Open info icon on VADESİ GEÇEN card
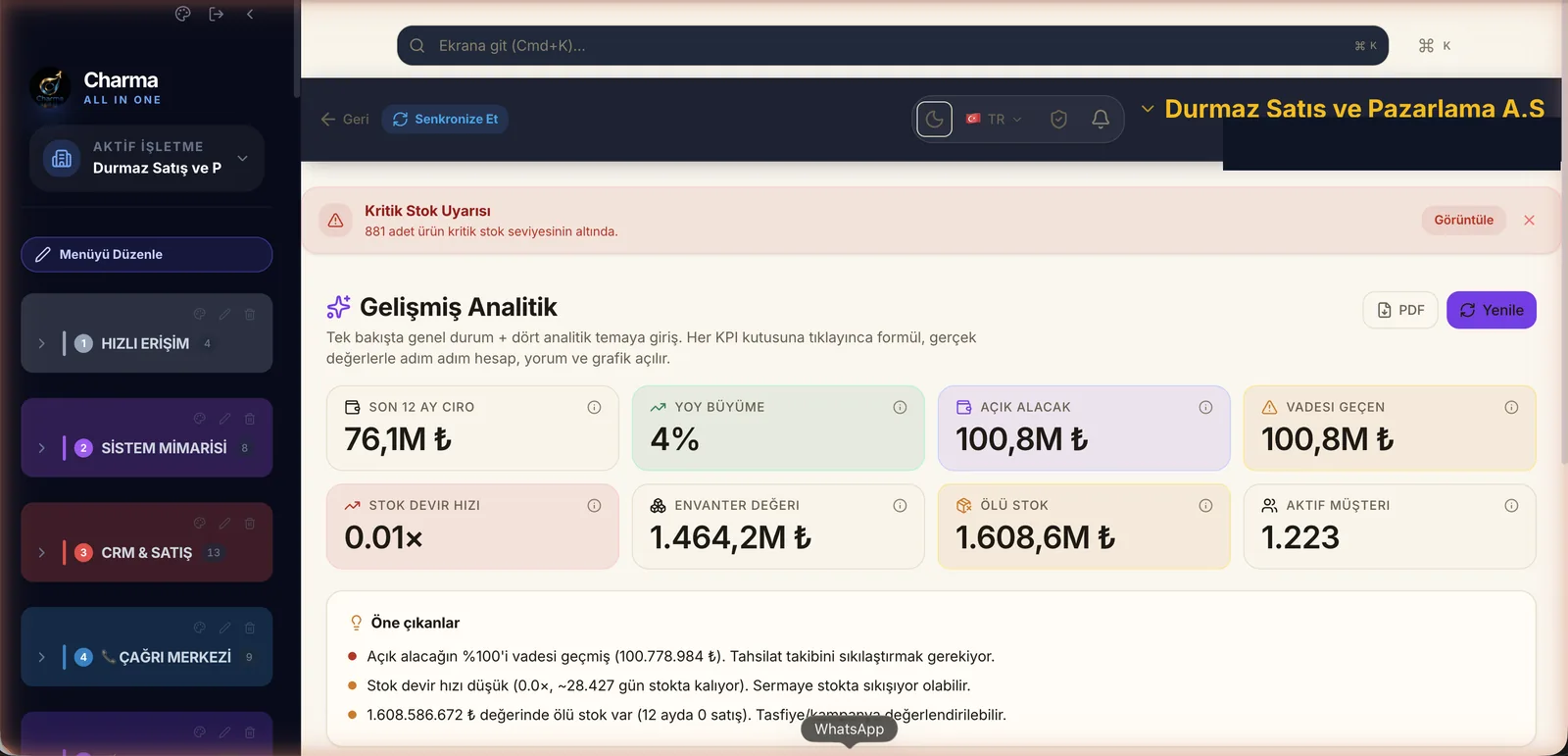The width and height of the screenshot is (1568, 756). (1511, 408)
